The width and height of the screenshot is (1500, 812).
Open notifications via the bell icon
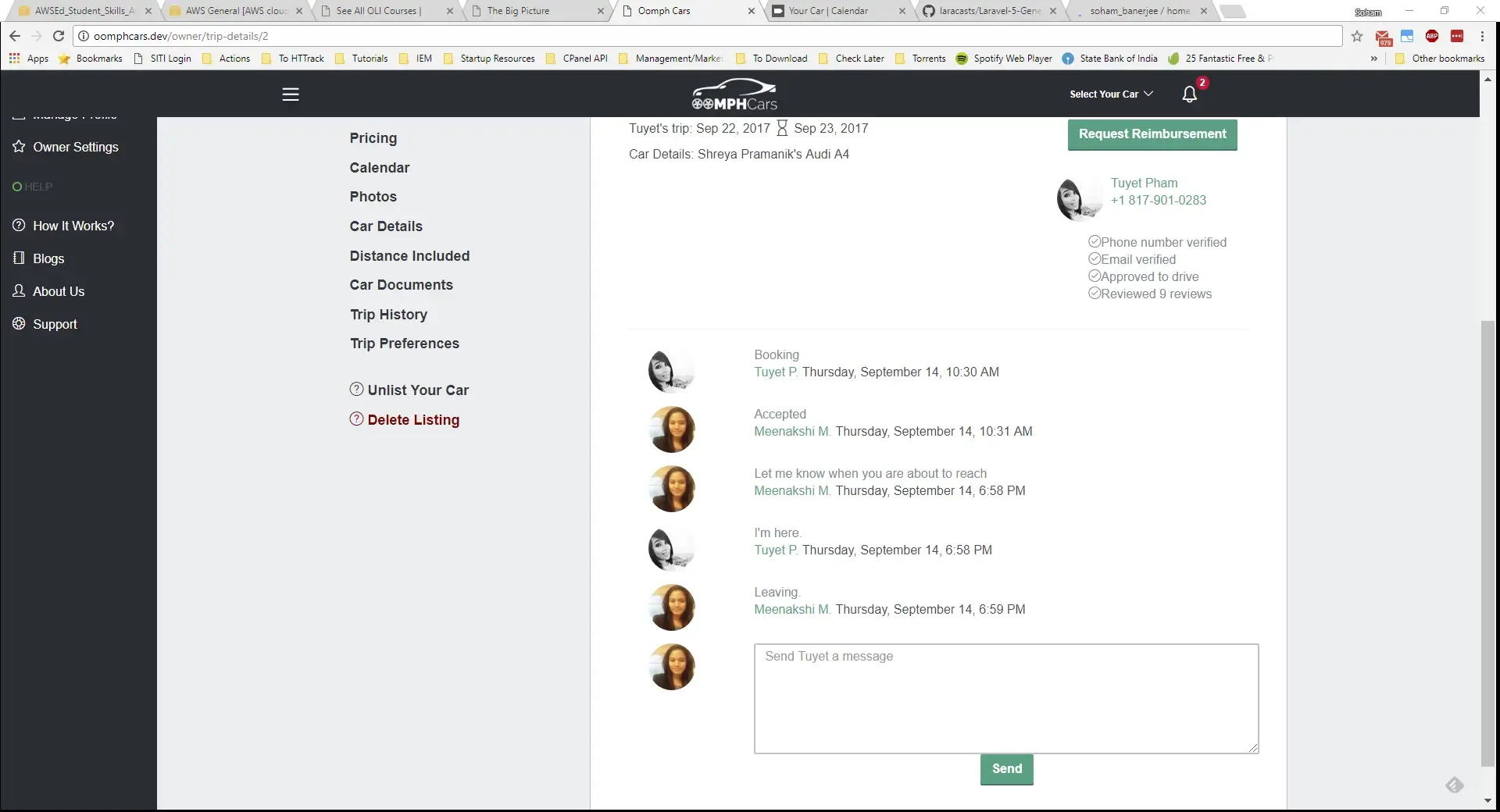tap(1189, 94)
